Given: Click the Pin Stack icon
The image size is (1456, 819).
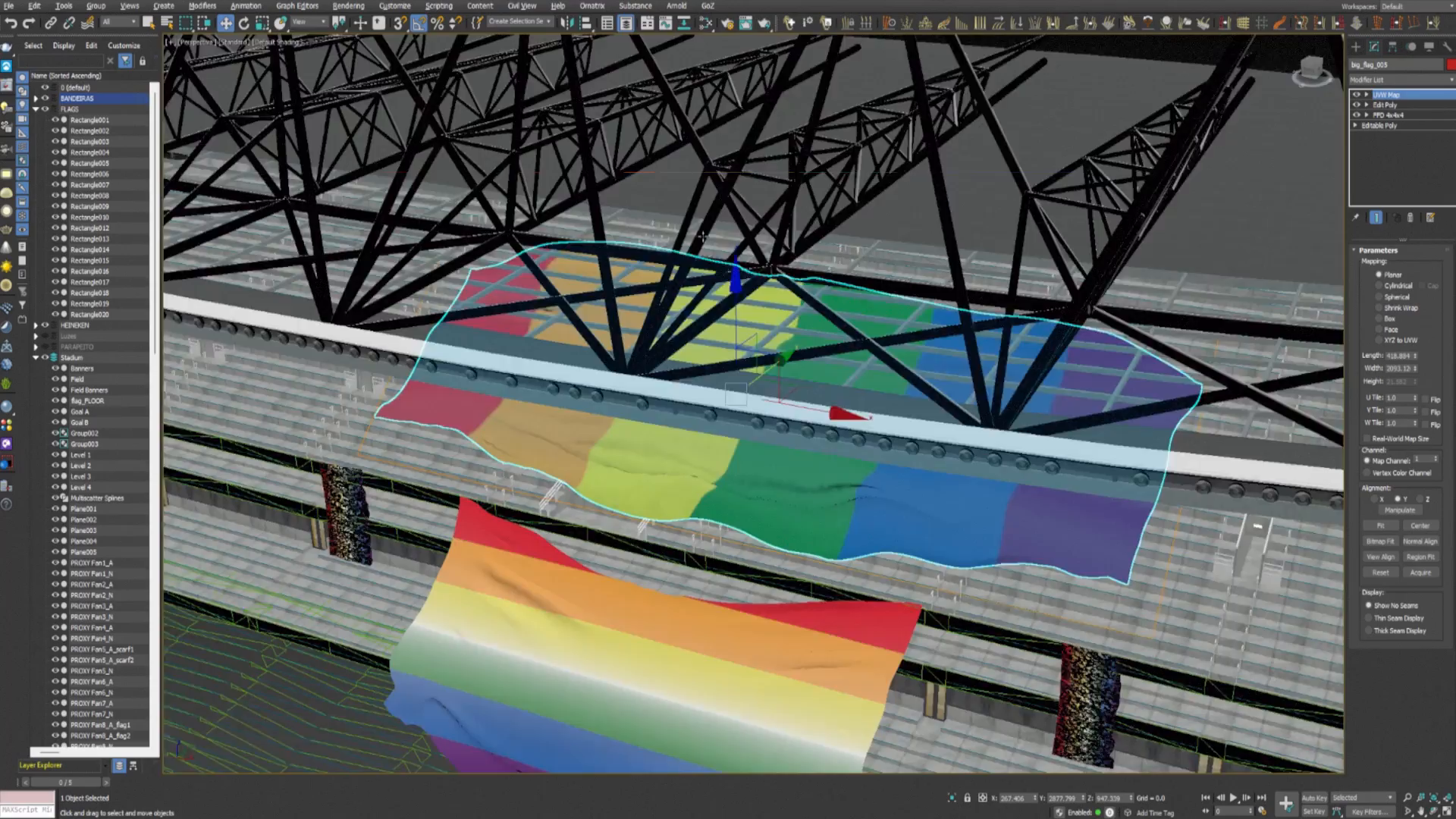Looking at the screenshot, I should click(1356, 218).
